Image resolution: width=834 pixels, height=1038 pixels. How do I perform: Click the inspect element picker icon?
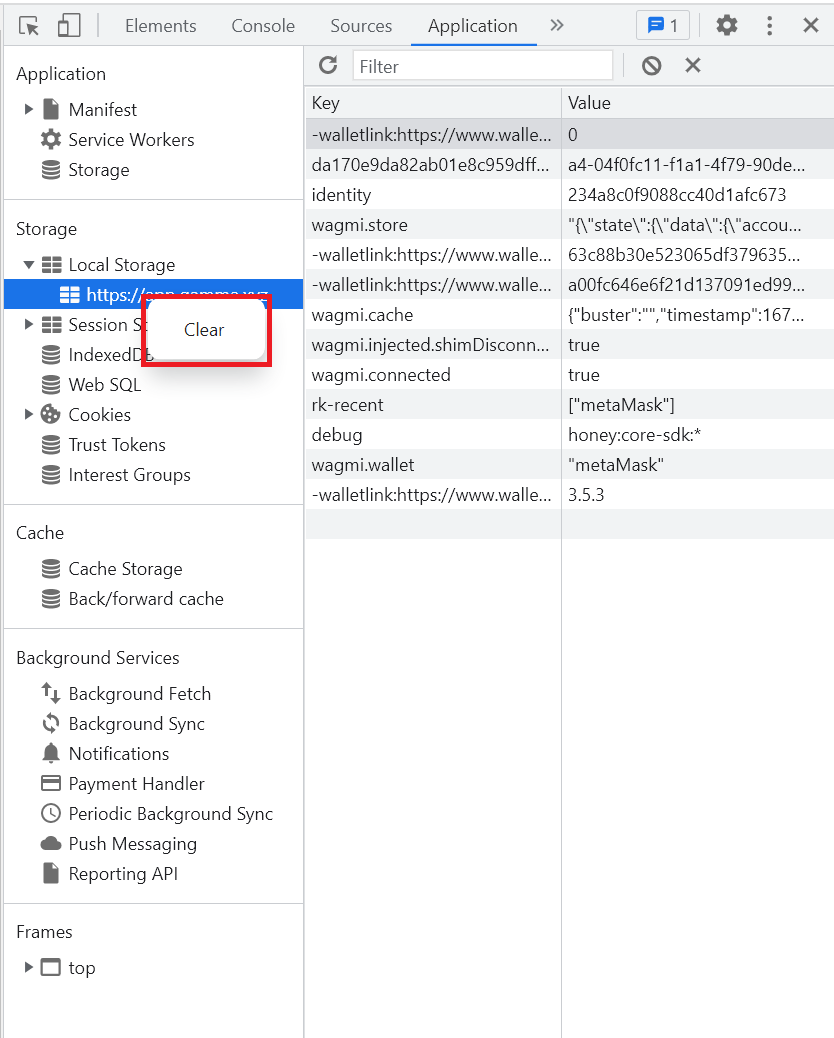29,26
